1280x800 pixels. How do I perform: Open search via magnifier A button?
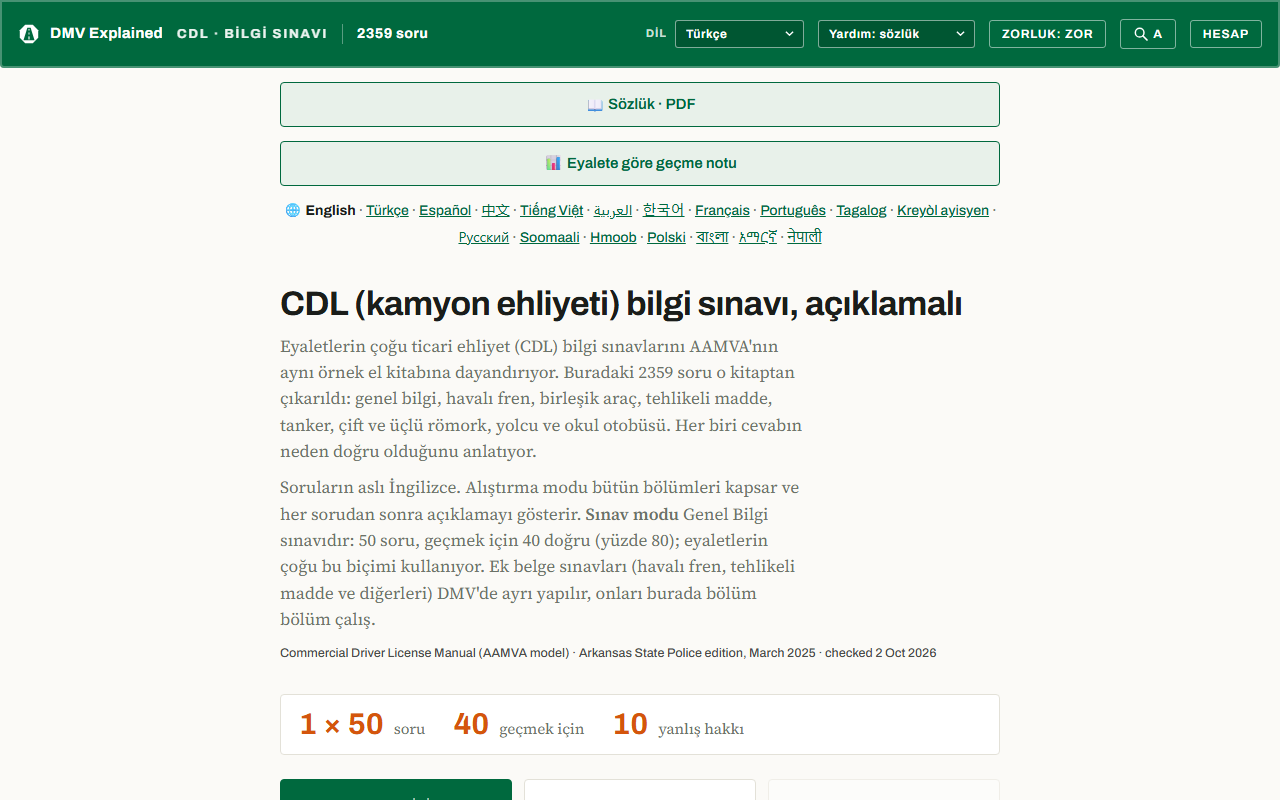pyautogui.click(x=1148, y=34)
